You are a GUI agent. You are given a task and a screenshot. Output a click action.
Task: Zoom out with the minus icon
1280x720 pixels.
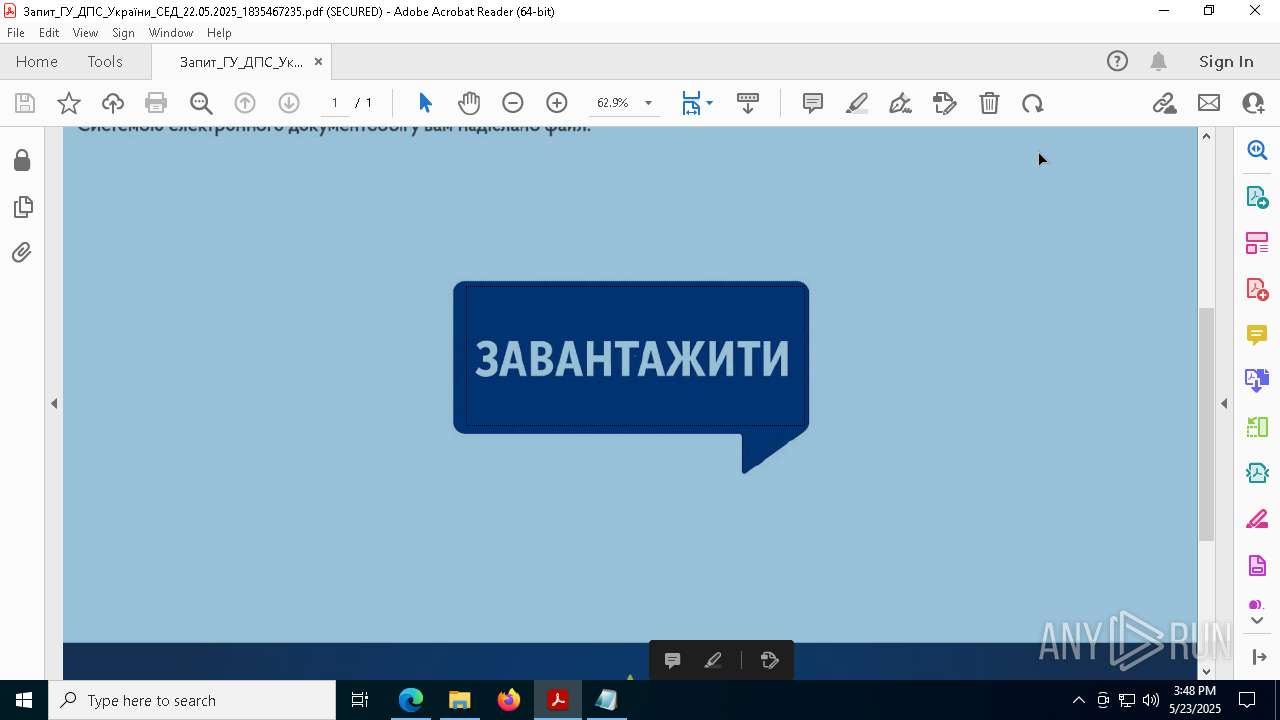point(513,103)
